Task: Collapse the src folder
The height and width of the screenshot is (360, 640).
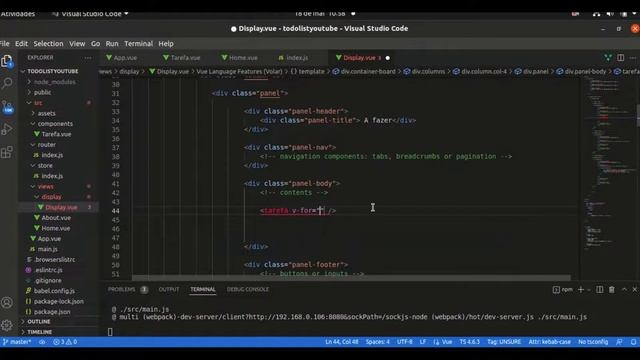Action: (x=38, y=103)
